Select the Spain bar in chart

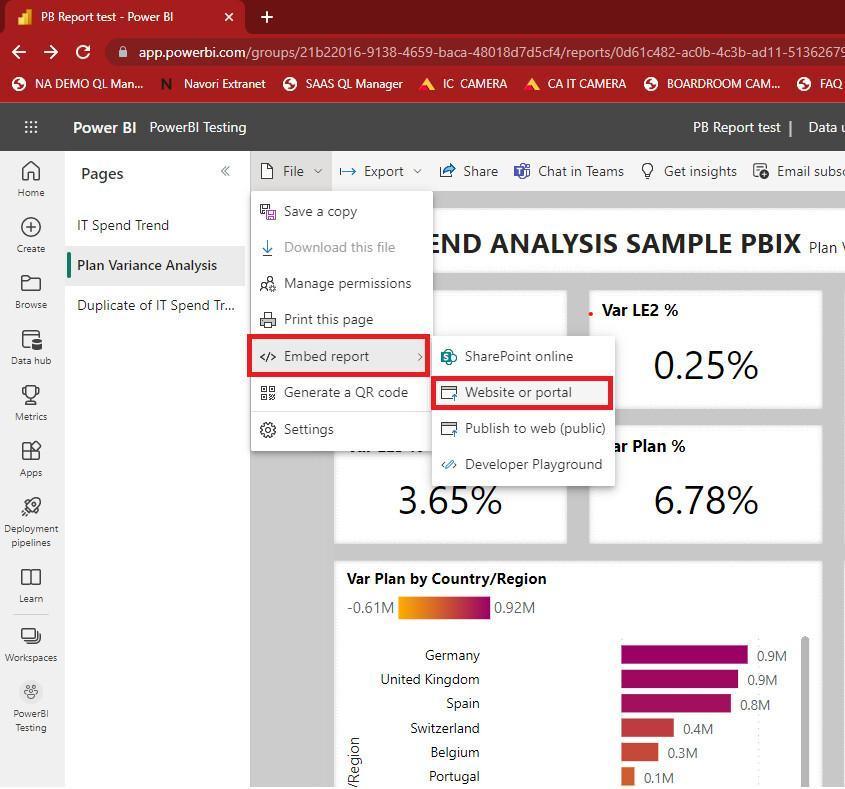click(x=676, y=703)
